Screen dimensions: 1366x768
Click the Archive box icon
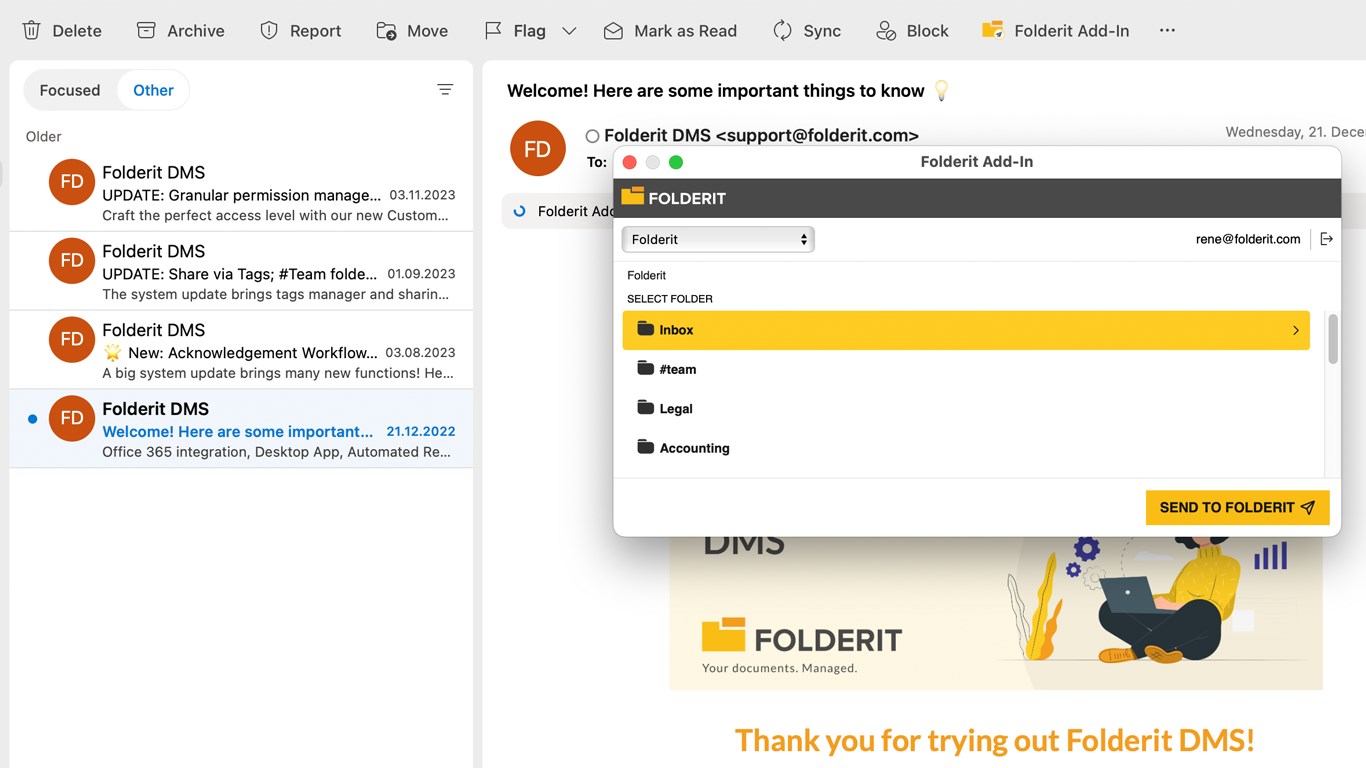[146, 31]
